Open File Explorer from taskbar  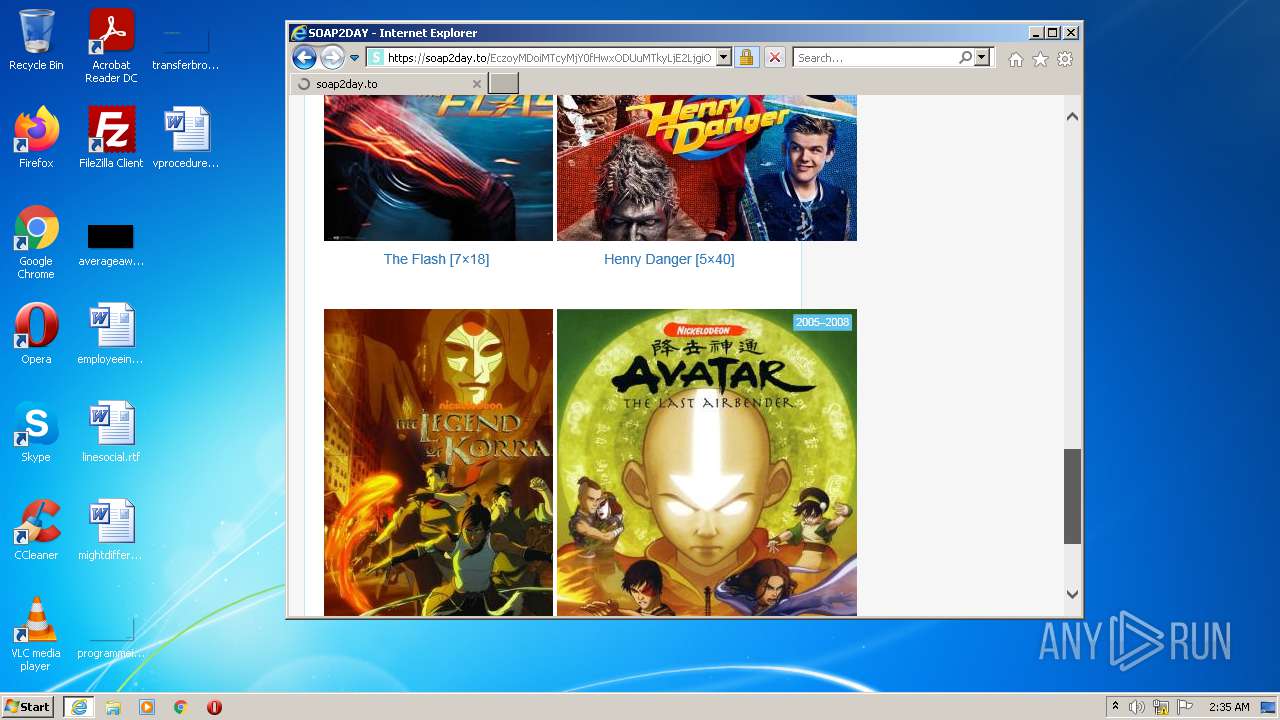[113, 707]
